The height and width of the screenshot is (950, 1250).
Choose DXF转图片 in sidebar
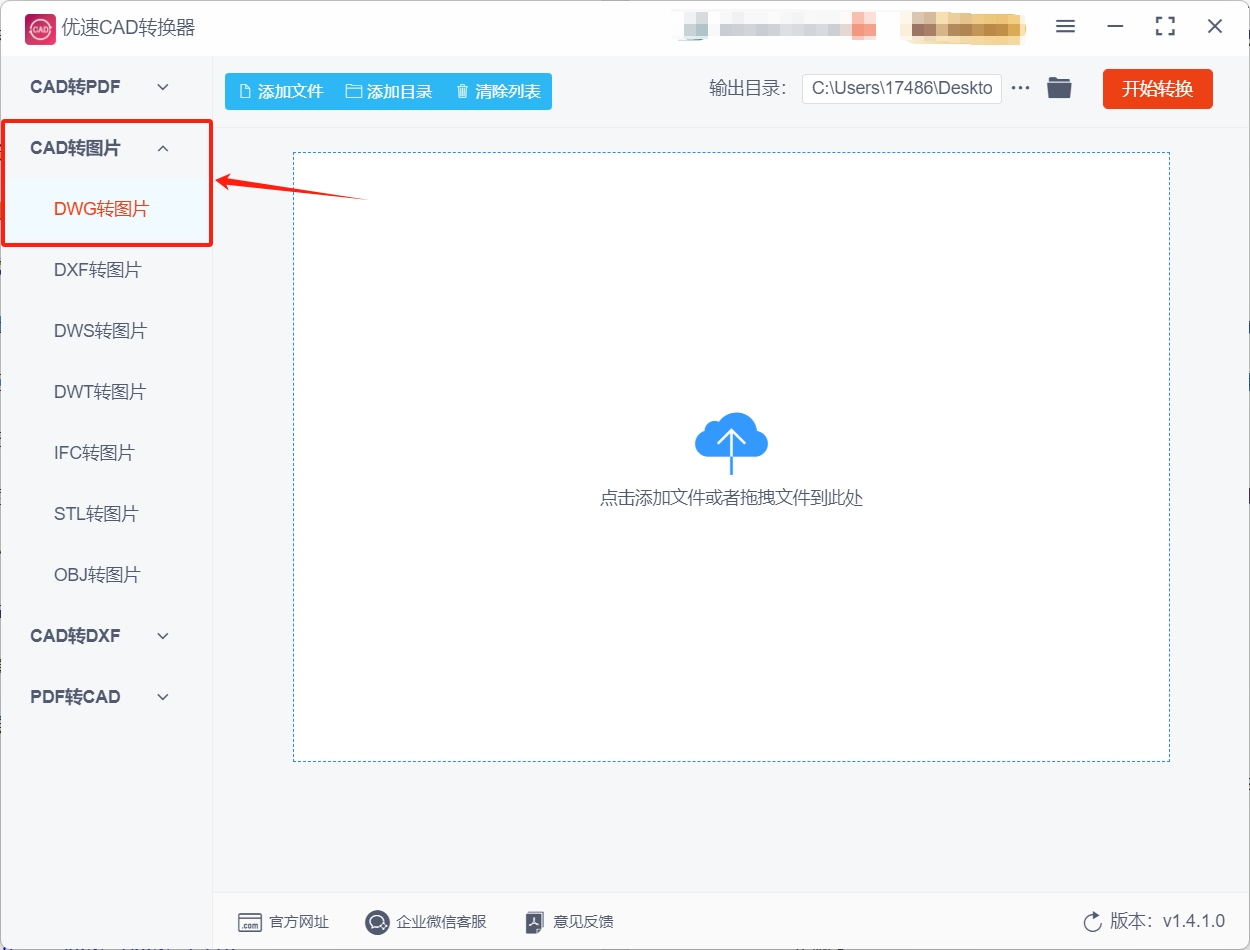pos(97,270)
